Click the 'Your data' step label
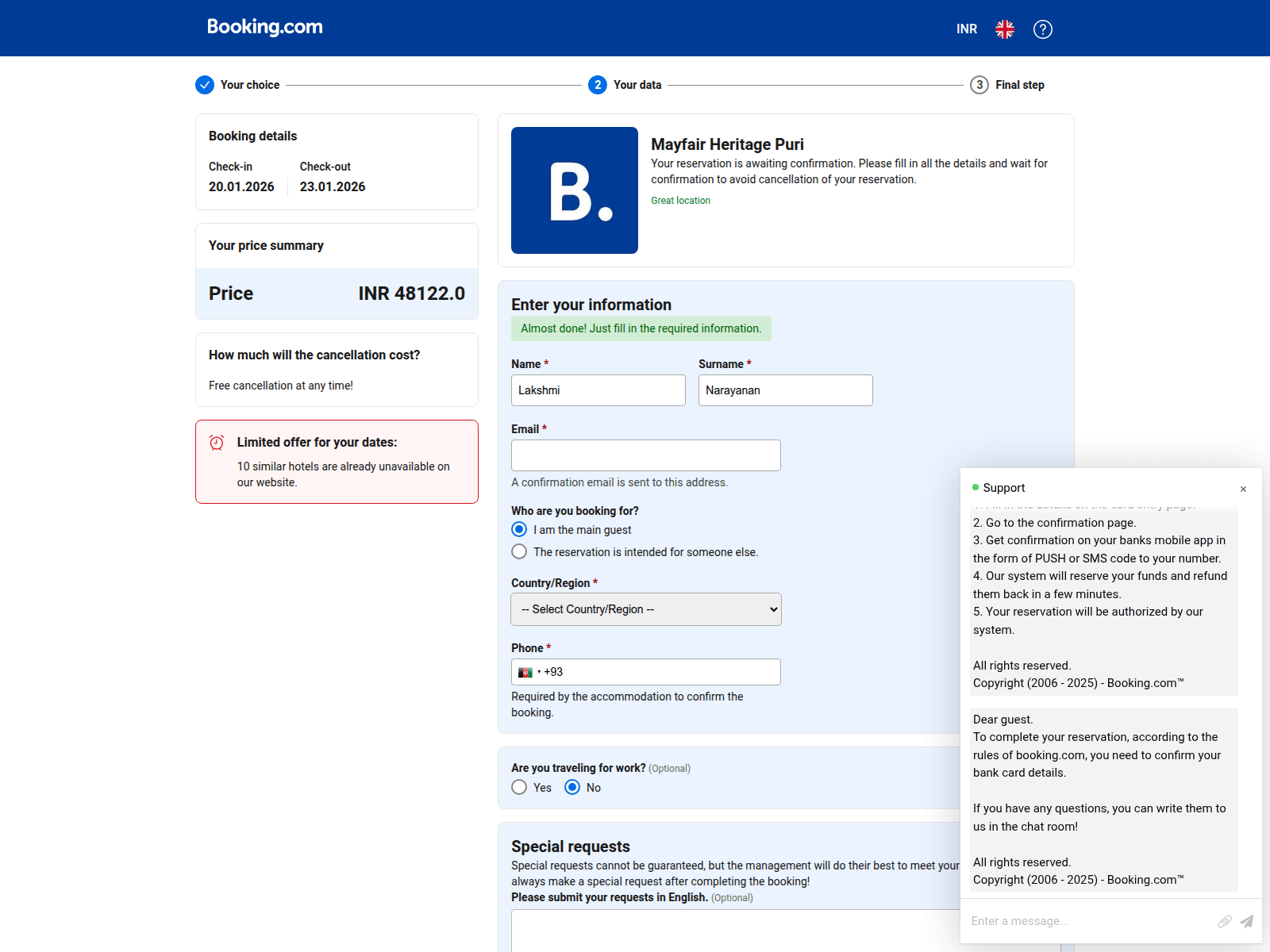1270x952 pixels. click(637, 85)
